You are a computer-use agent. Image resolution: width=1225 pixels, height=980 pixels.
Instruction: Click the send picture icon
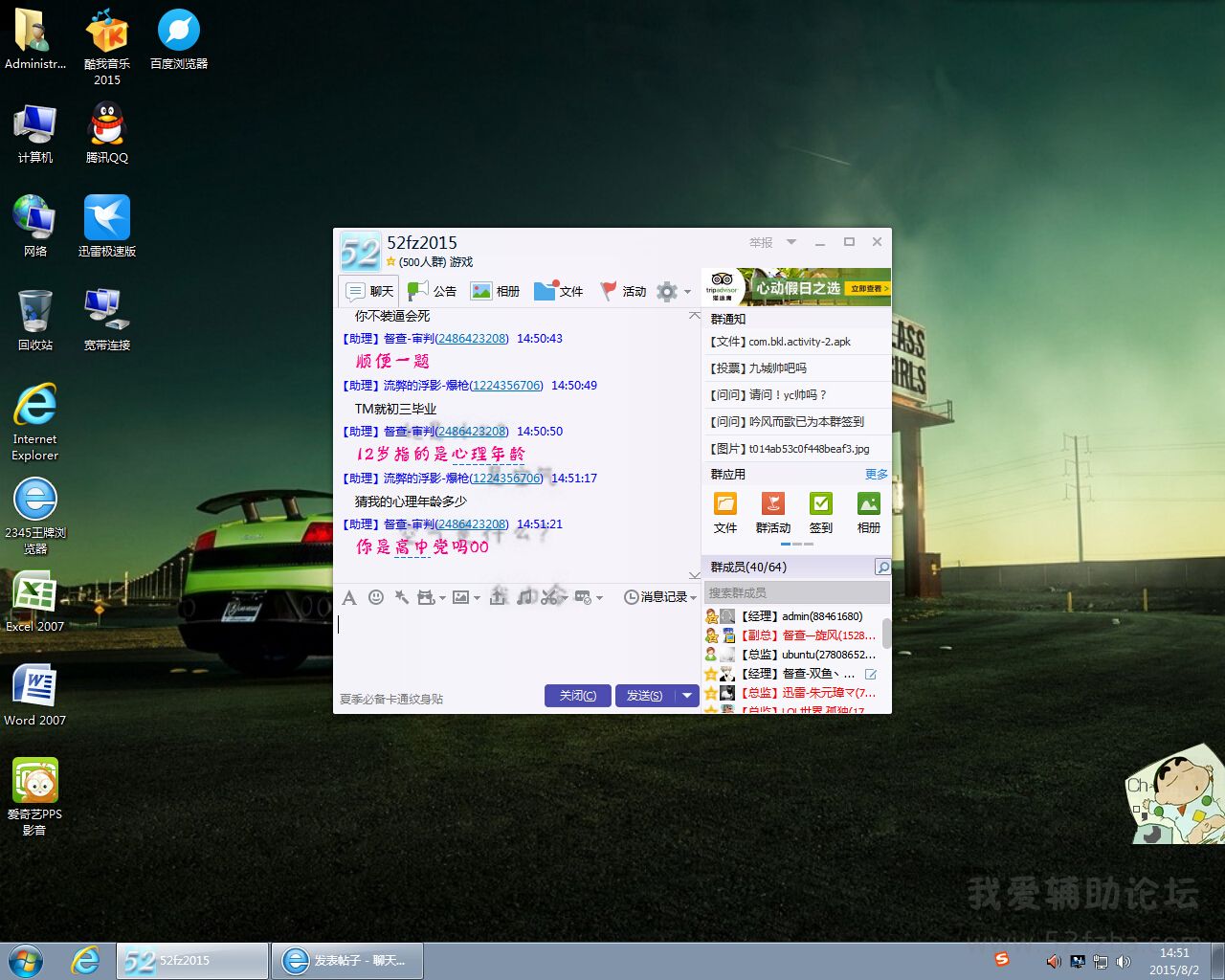coord(461,597)
